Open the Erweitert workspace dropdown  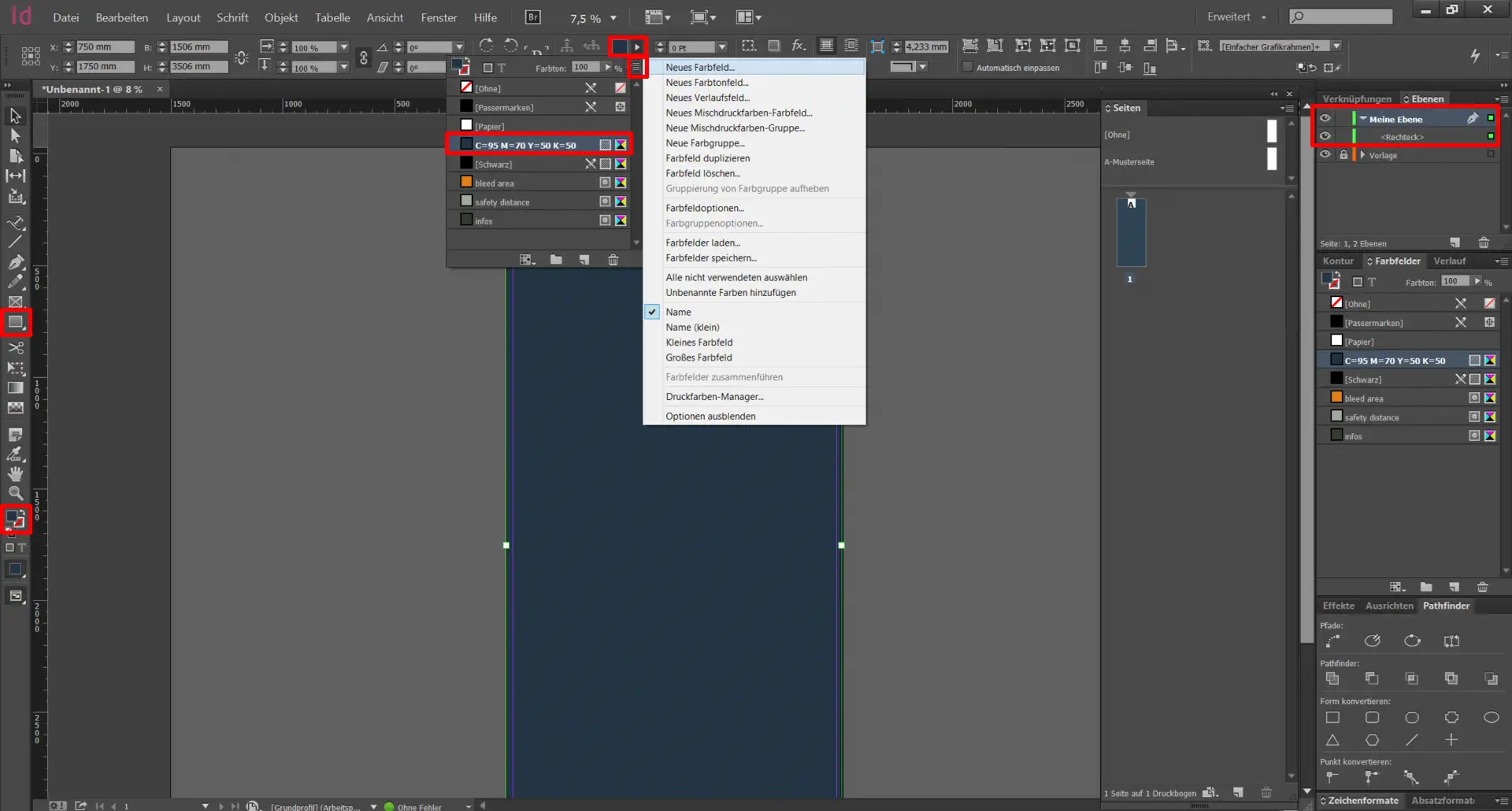1236,17
